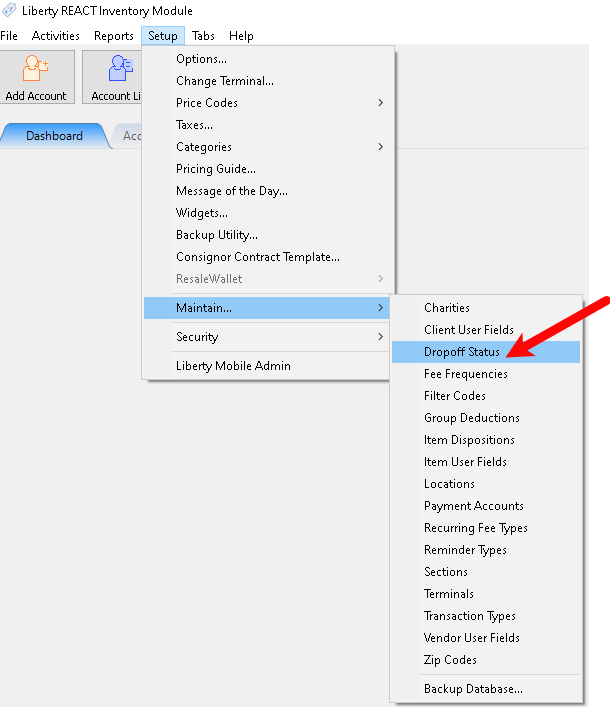Open Client User Fields
Viewport: 610px width, 707px height.
pyautogui.click(x=486, y=330)
